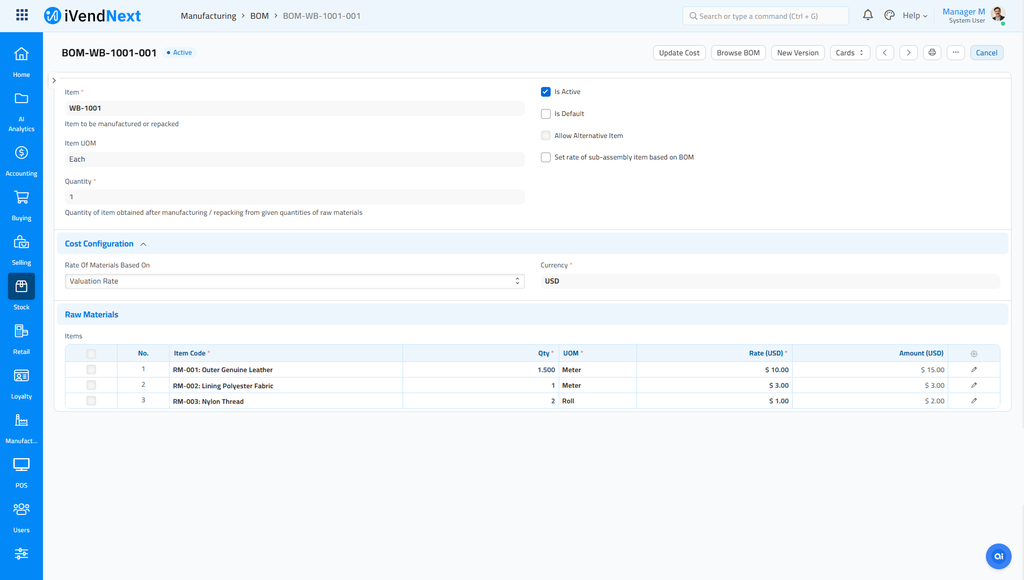1024x580 pixels.
Task: Edit the Lining Polyester Fabric row
Action: (x=974, y=385)
